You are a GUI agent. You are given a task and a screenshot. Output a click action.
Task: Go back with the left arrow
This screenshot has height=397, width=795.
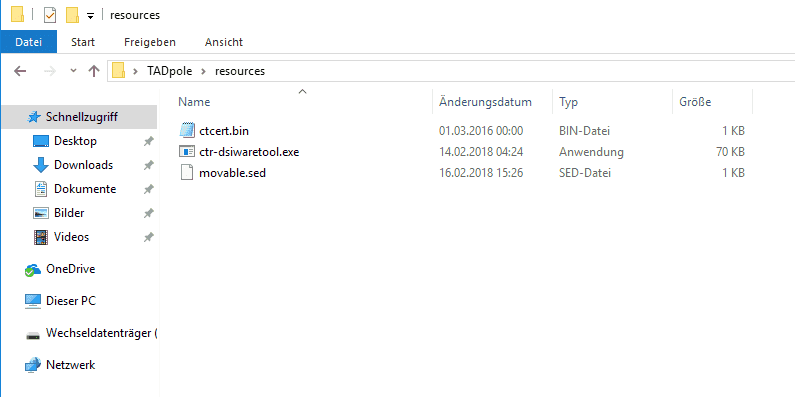click(x=20, y=71)
